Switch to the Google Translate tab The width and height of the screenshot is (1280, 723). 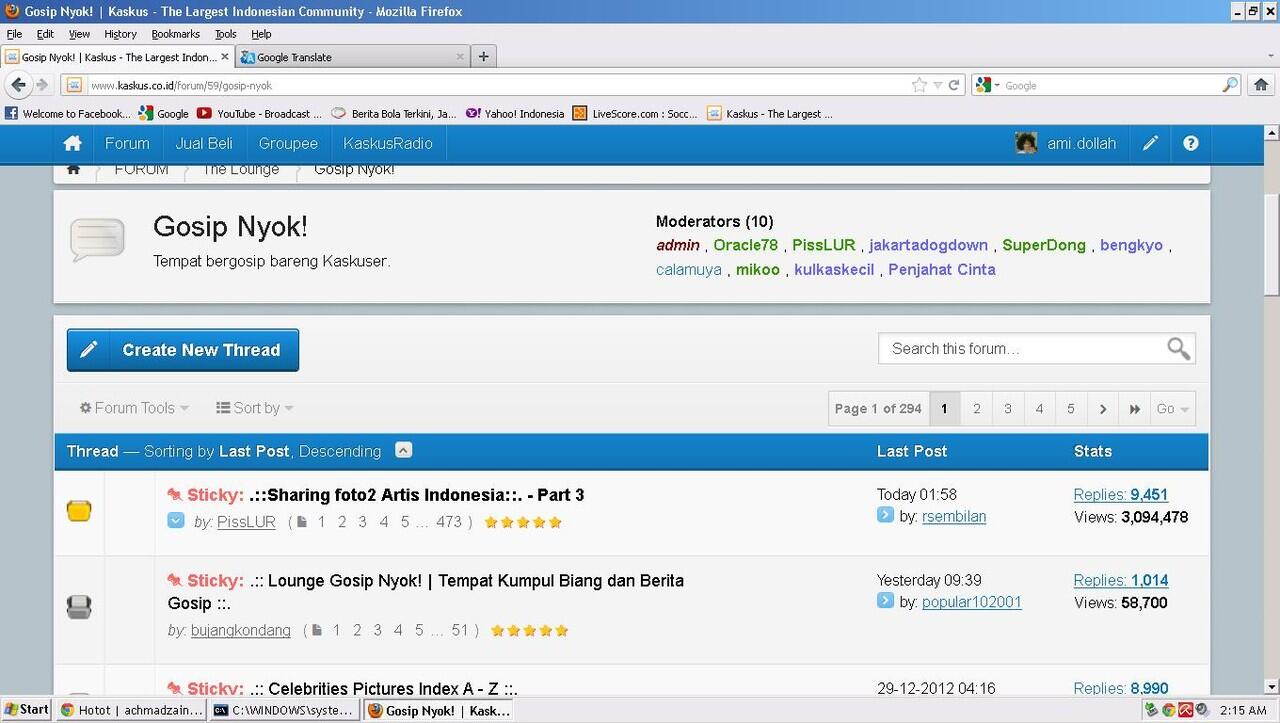point(353,57)
